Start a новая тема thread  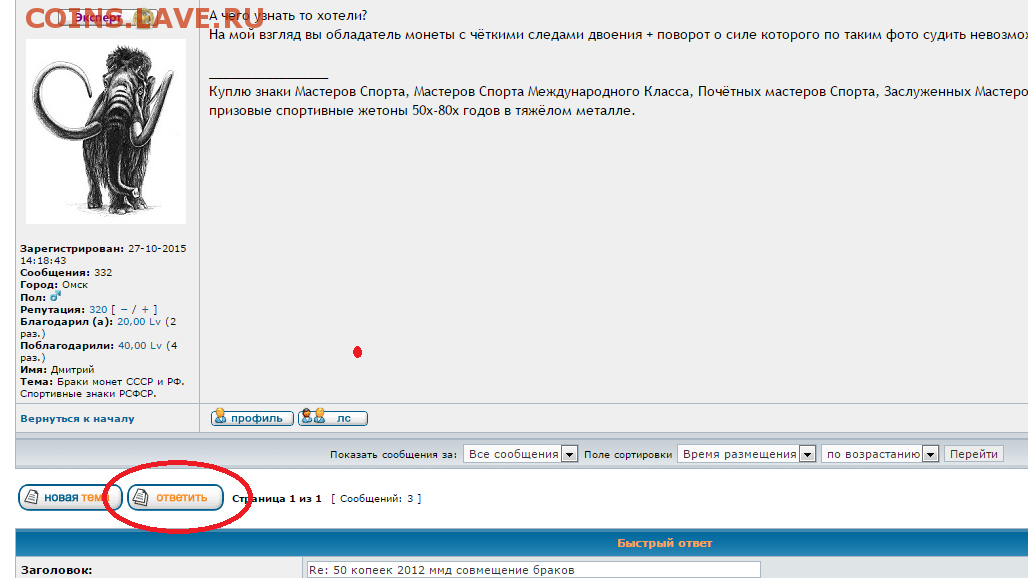(70, 497)
